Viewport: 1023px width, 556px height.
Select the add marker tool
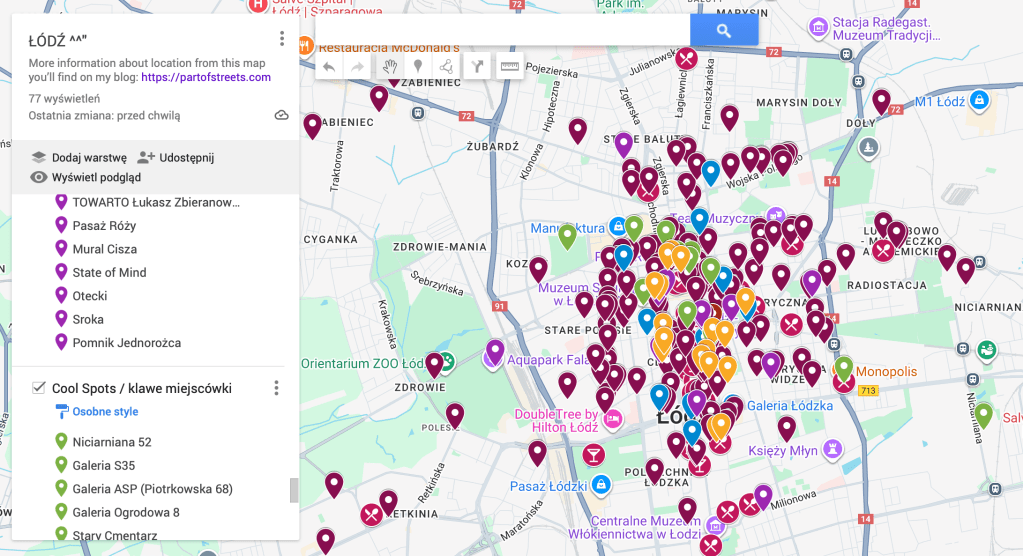pos(418,67)
